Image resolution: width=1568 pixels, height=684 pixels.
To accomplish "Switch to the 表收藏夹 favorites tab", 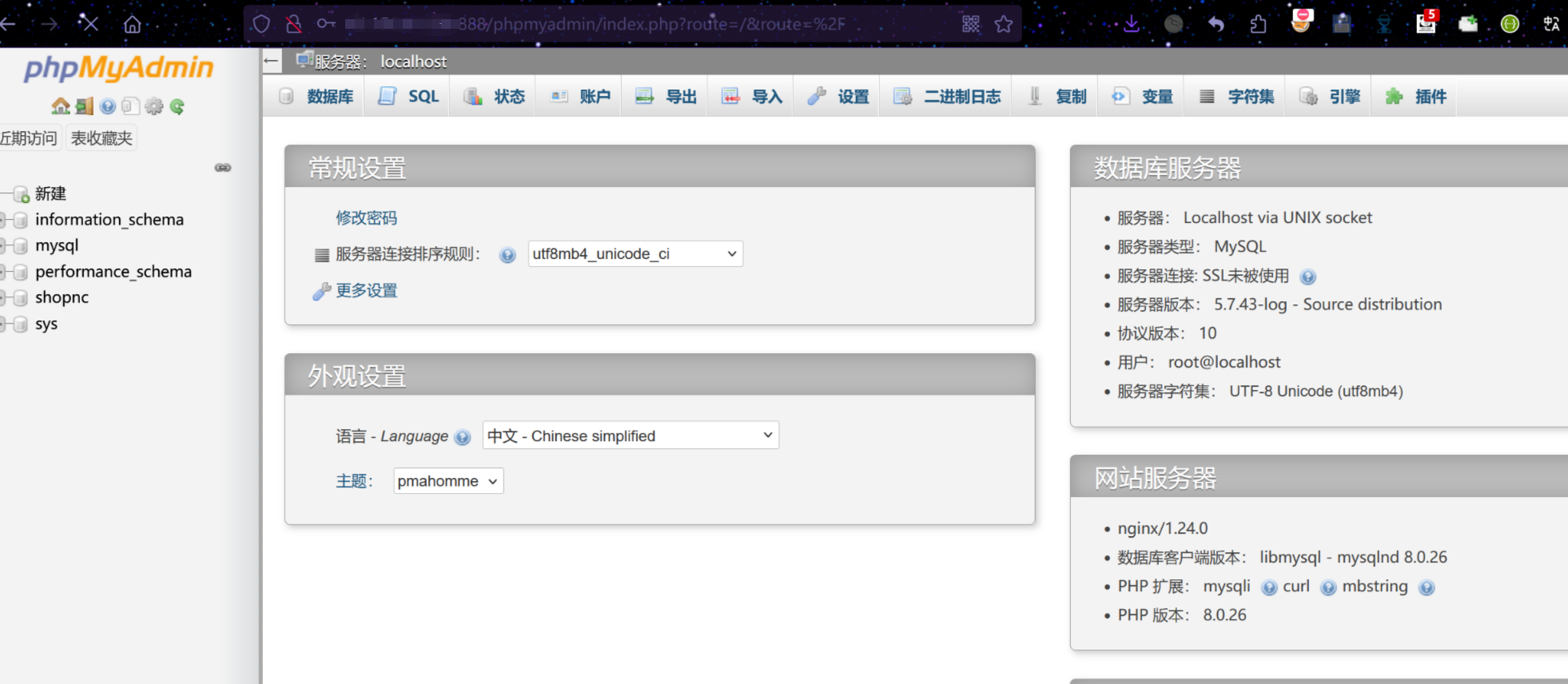I will (x=101, y=138).
